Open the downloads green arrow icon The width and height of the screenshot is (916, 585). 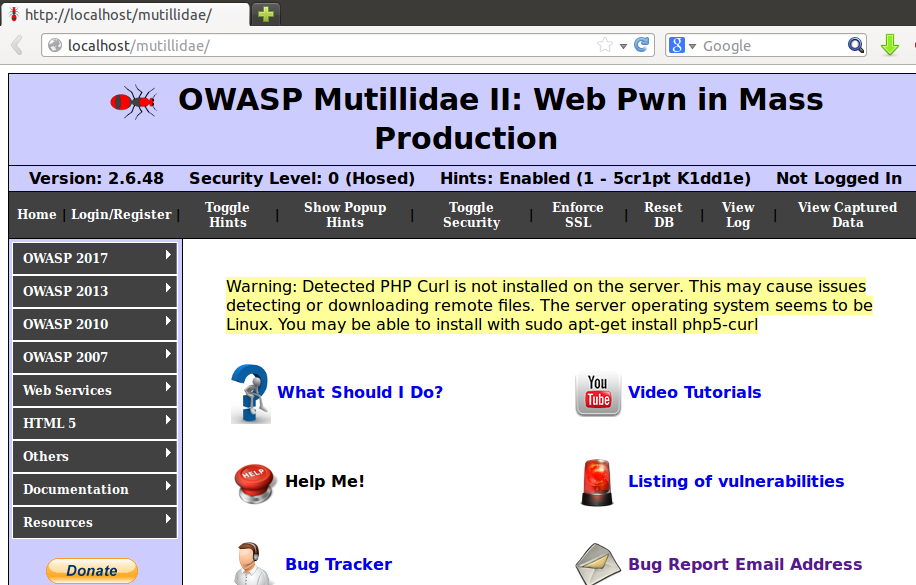tap(890, 45)
